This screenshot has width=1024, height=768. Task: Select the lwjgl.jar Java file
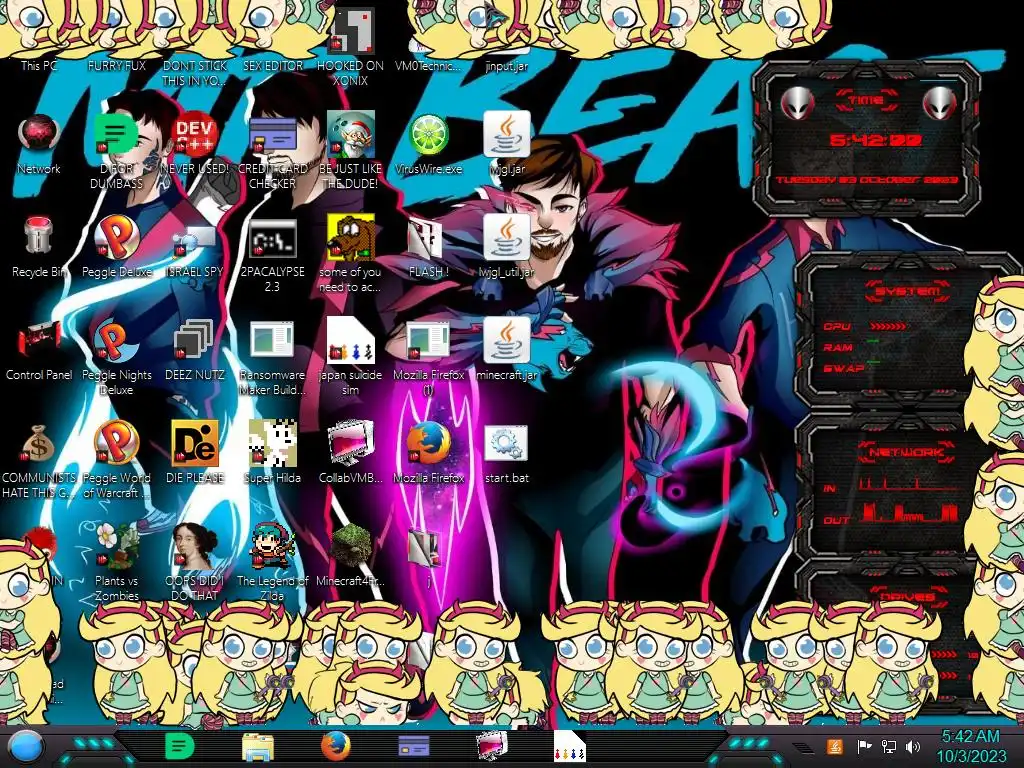[507, 135]
